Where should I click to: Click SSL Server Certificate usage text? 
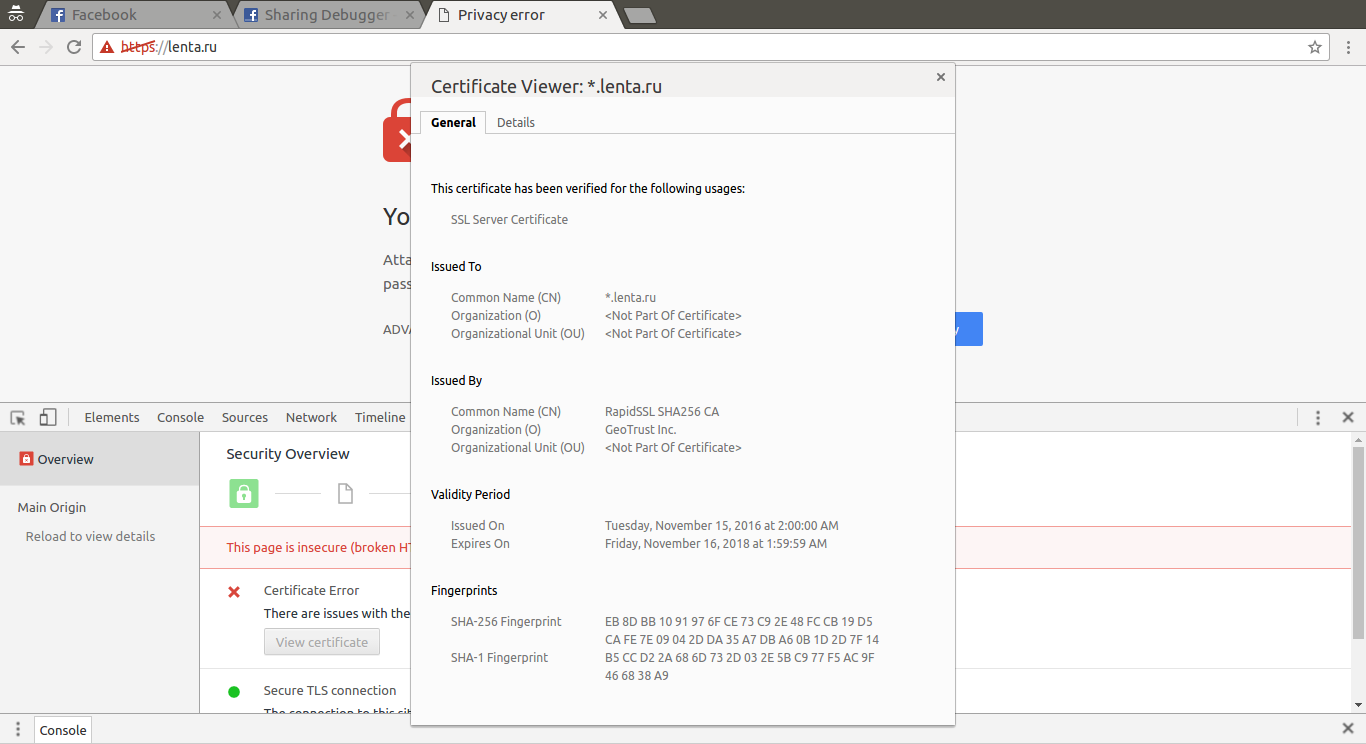(x=509, y=219)
